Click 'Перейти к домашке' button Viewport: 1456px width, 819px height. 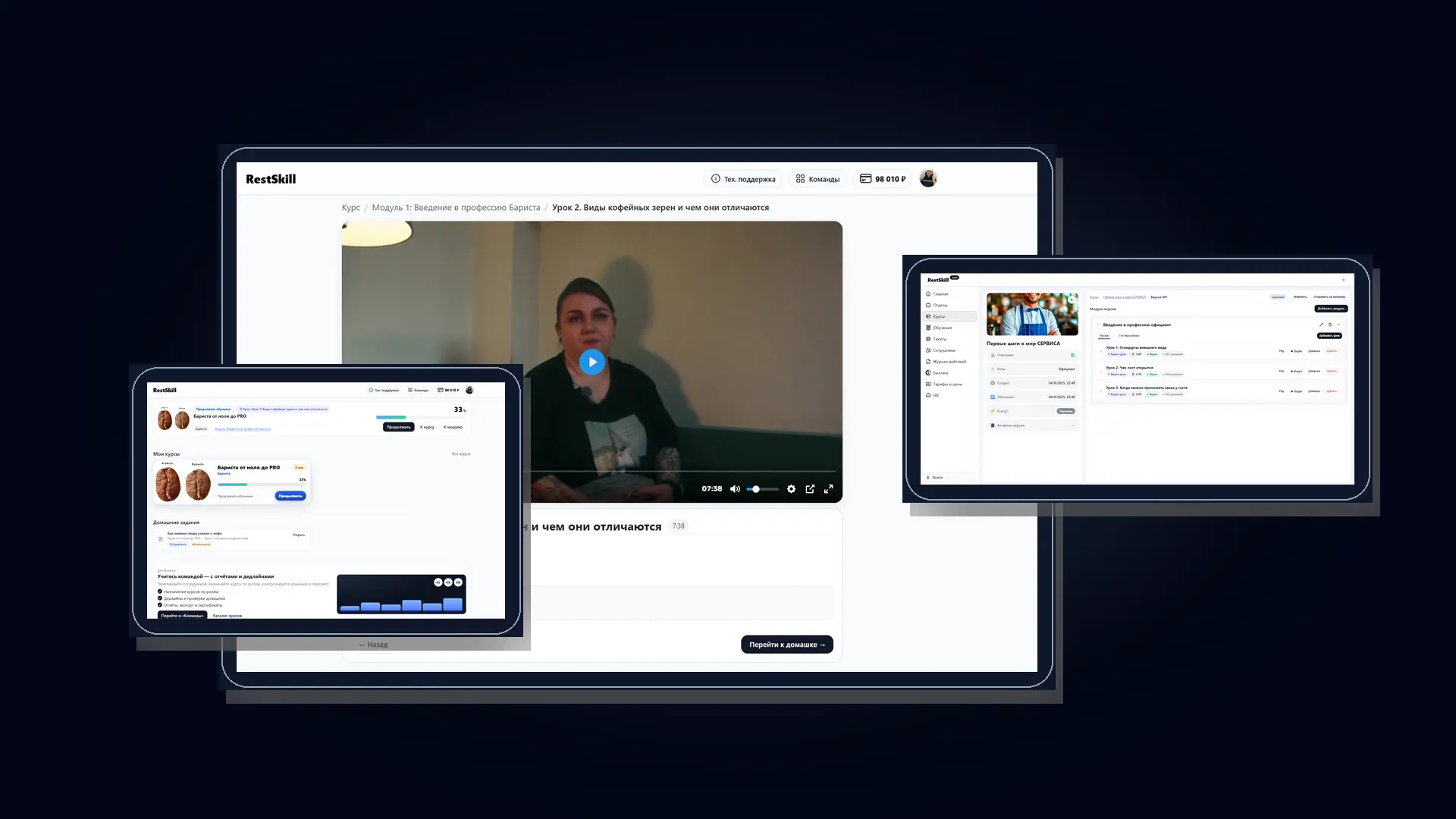787,644
